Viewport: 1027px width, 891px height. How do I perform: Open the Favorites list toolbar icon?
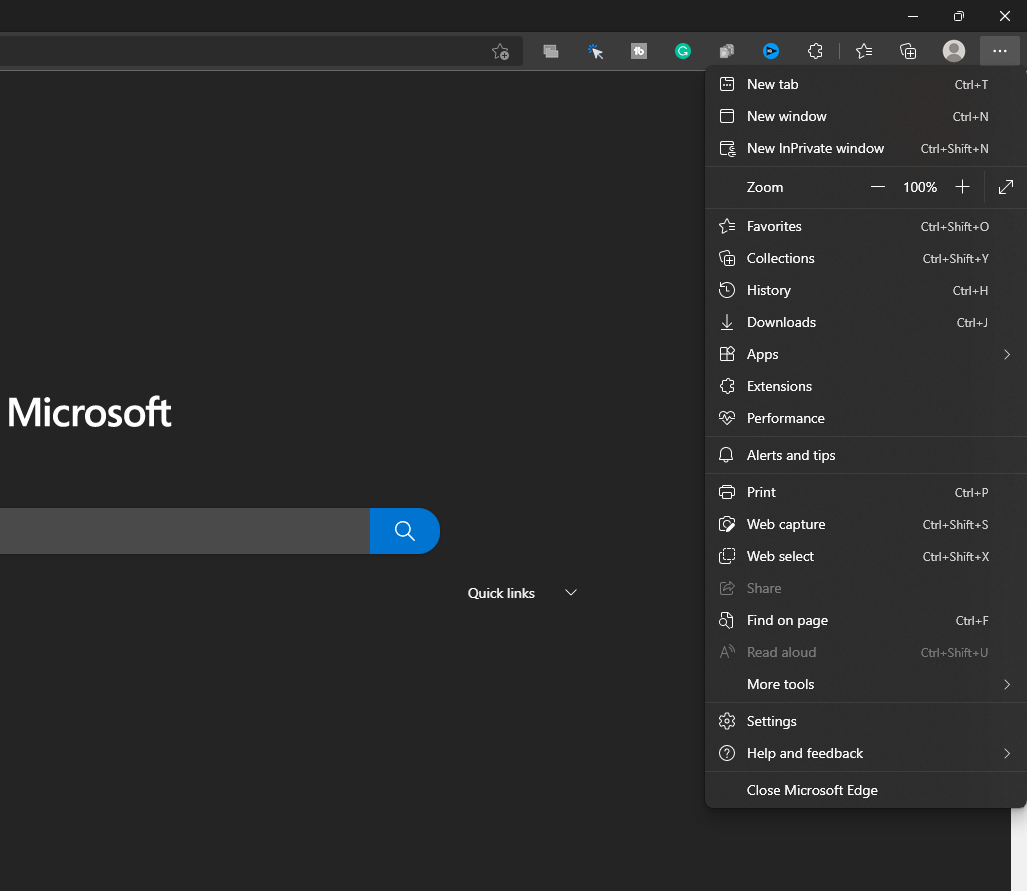864,51
